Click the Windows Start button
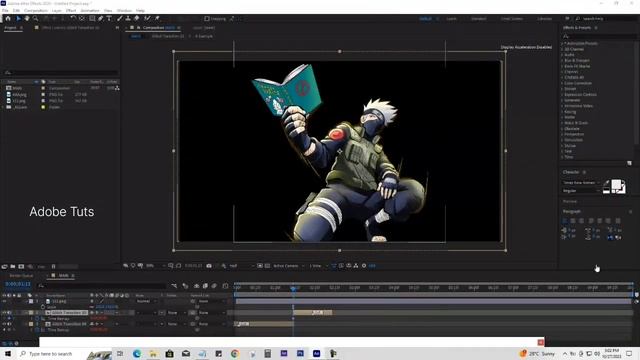 (x=8, y=353)
